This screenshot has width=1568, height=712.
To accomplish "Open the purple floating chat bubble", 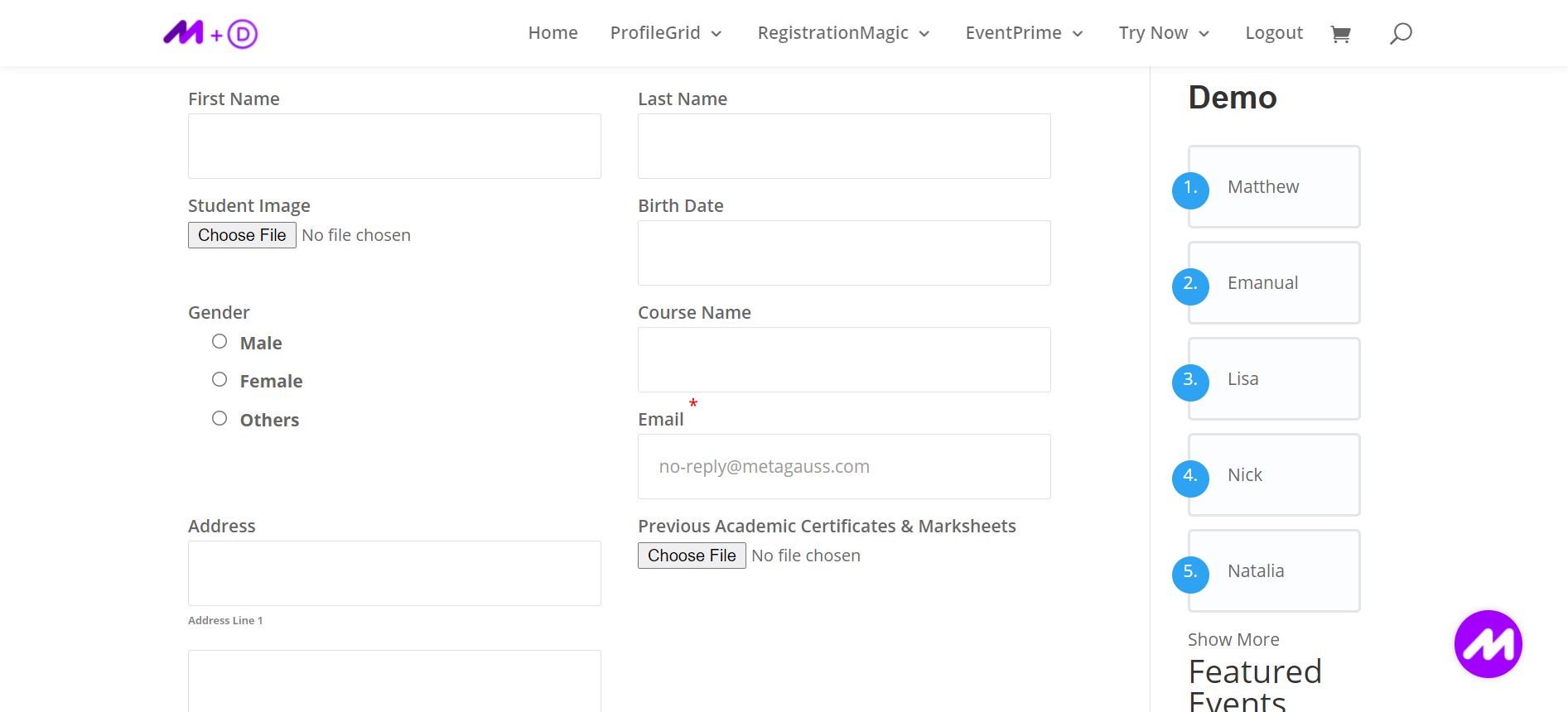I will 1488,644.
